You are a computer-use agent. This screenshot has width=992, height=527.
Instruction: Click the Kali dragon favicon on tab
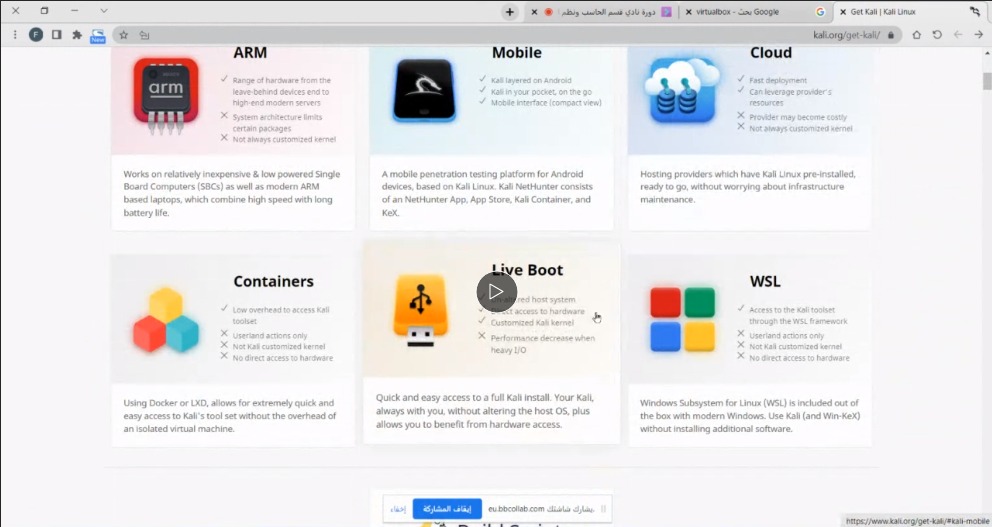coord(974,11)
